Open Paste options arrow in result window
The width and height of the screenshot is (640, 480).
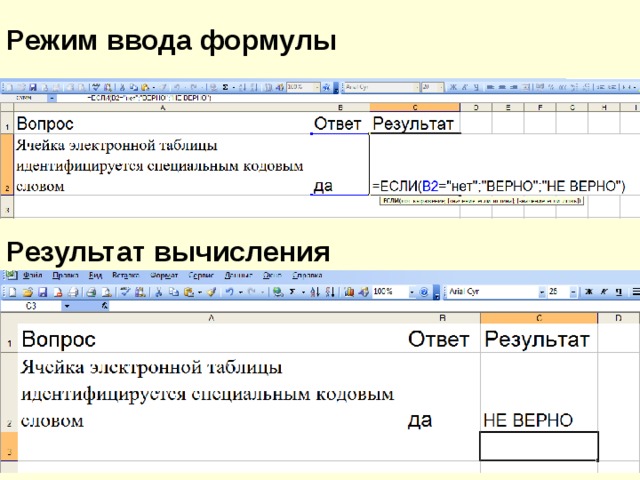pos(200,292)
